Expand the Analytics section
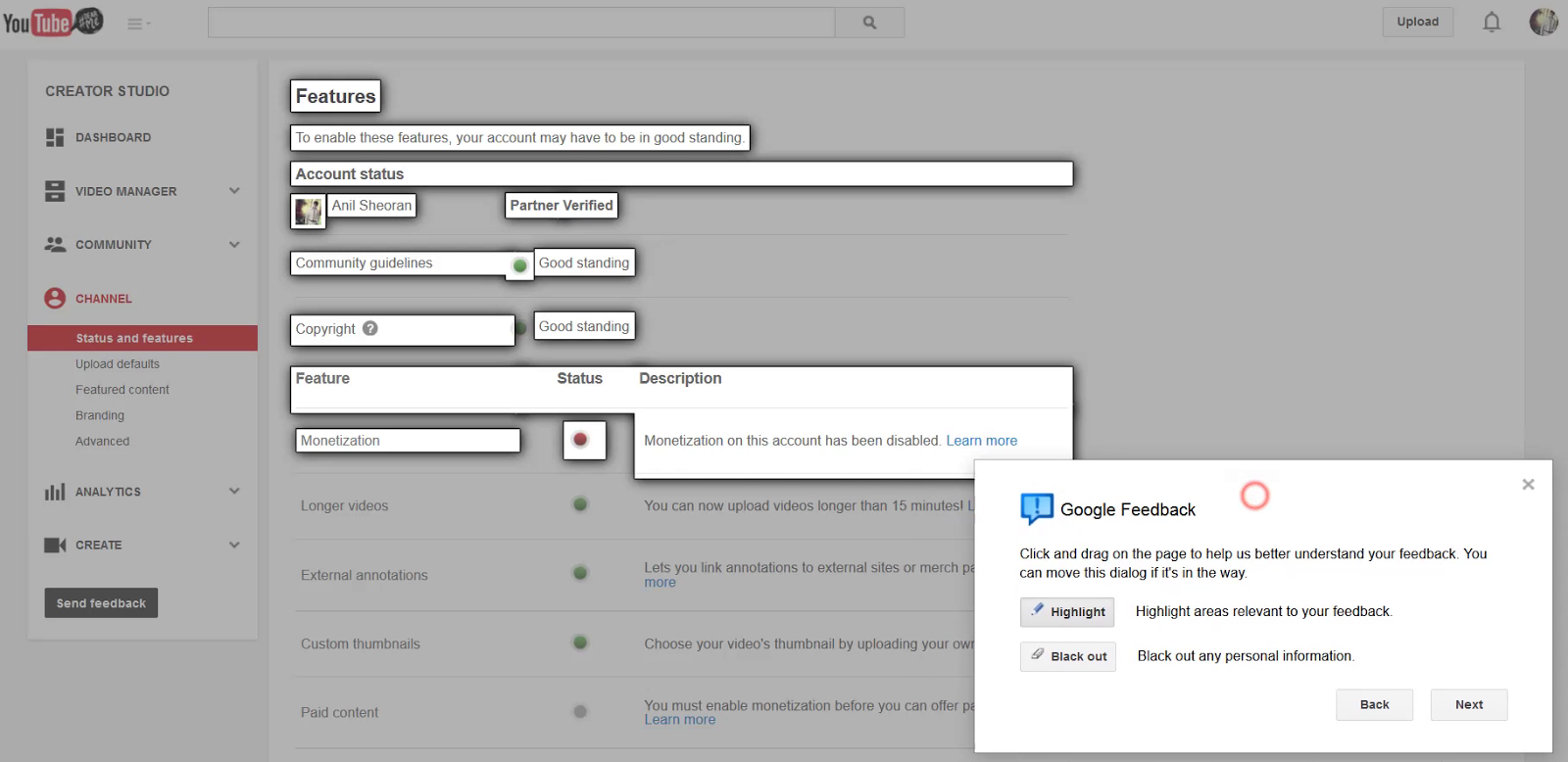The height and width of the screenshot is (762, 1568). 234,491
